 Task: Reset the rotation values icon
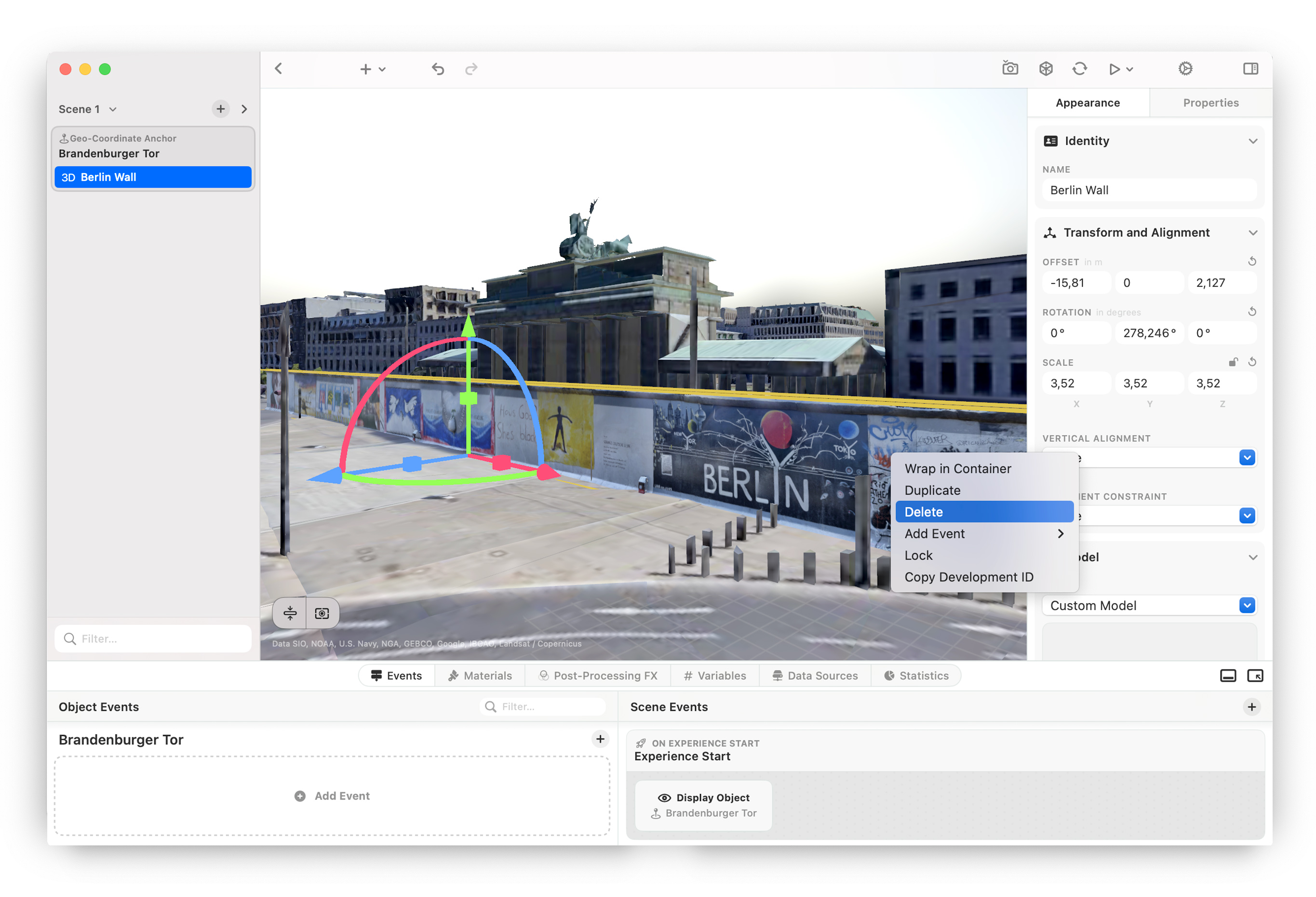(1252, 312)
